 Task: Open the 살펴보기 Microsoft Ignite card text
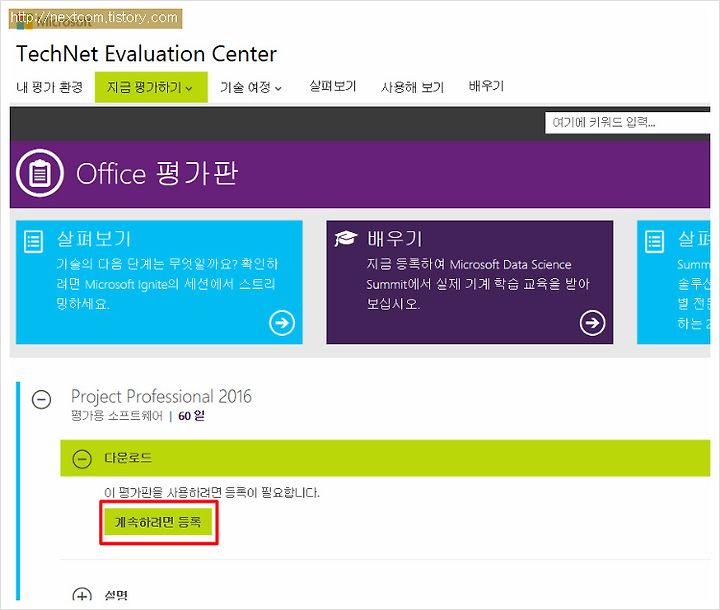tap(167, 283)
